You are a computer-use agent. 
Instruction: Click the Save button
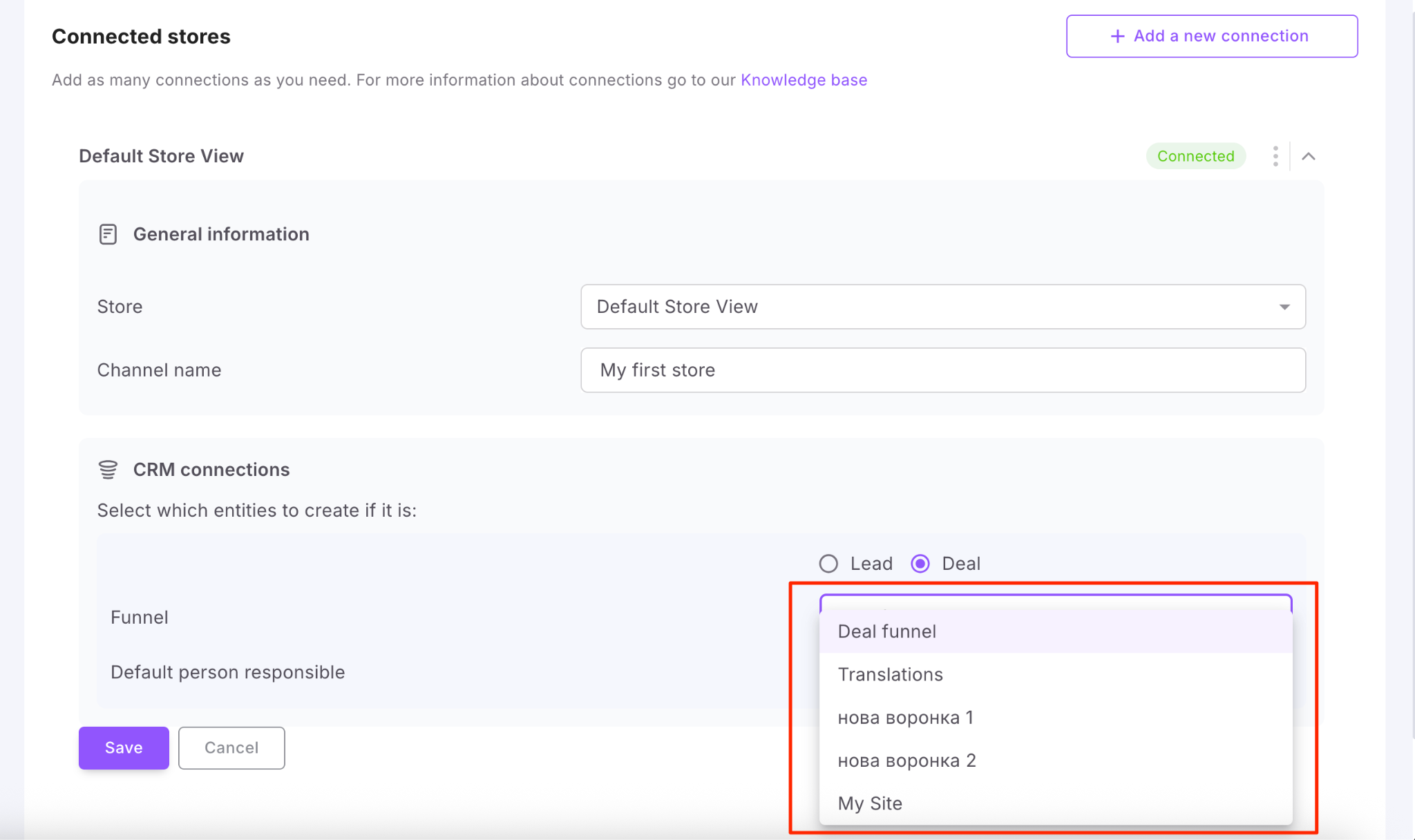124,747
